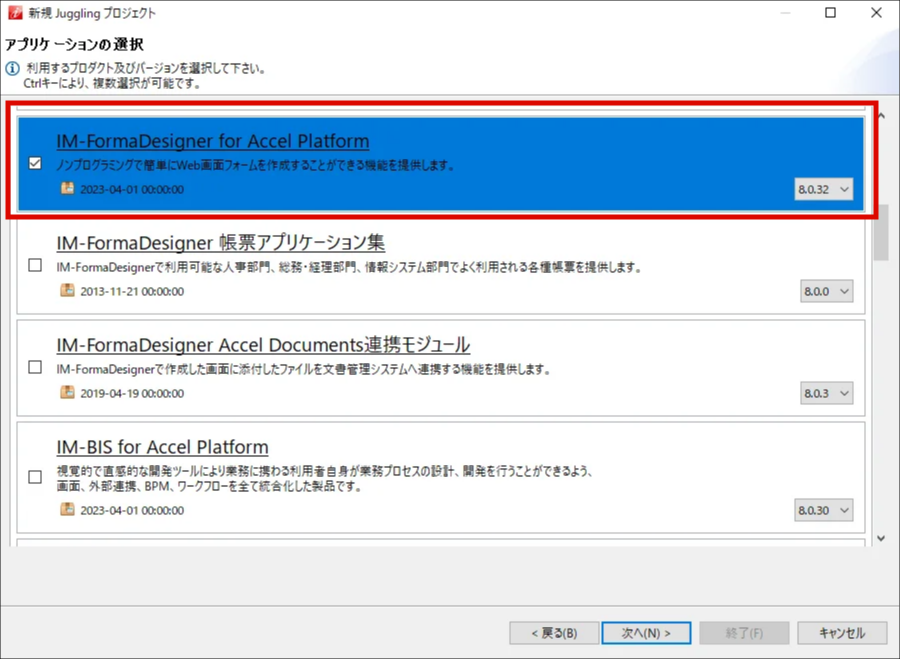The height and width of the screenshot is (659, 900).
Task: Check IM-FormaDesigner Accel Documents連携モジュール checkbox
Action: (x=35, y=367)
